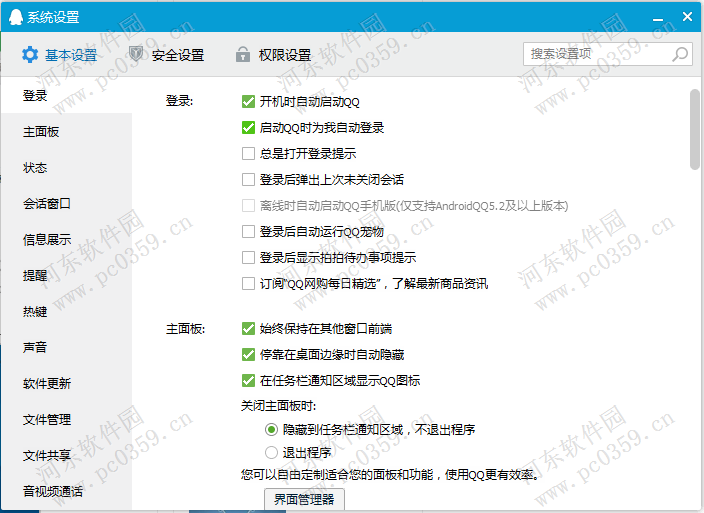Click the 主面板: section heading

[x=185, y=329]
